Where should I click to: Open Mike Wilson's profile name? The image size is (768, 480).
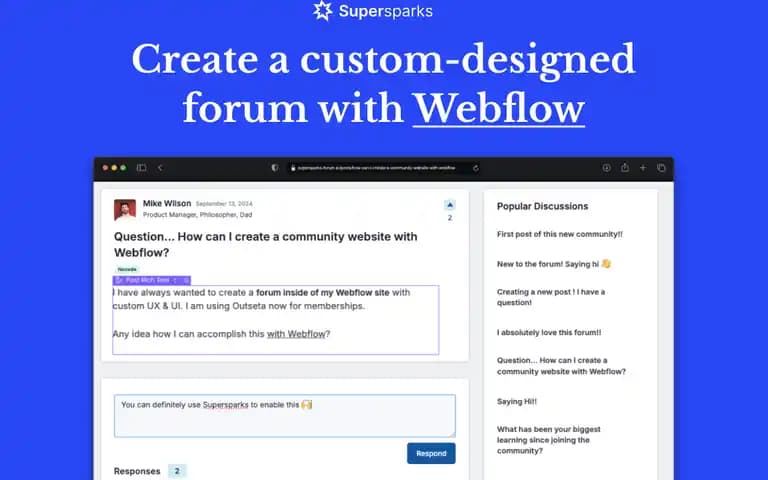(x=167, y=203)
